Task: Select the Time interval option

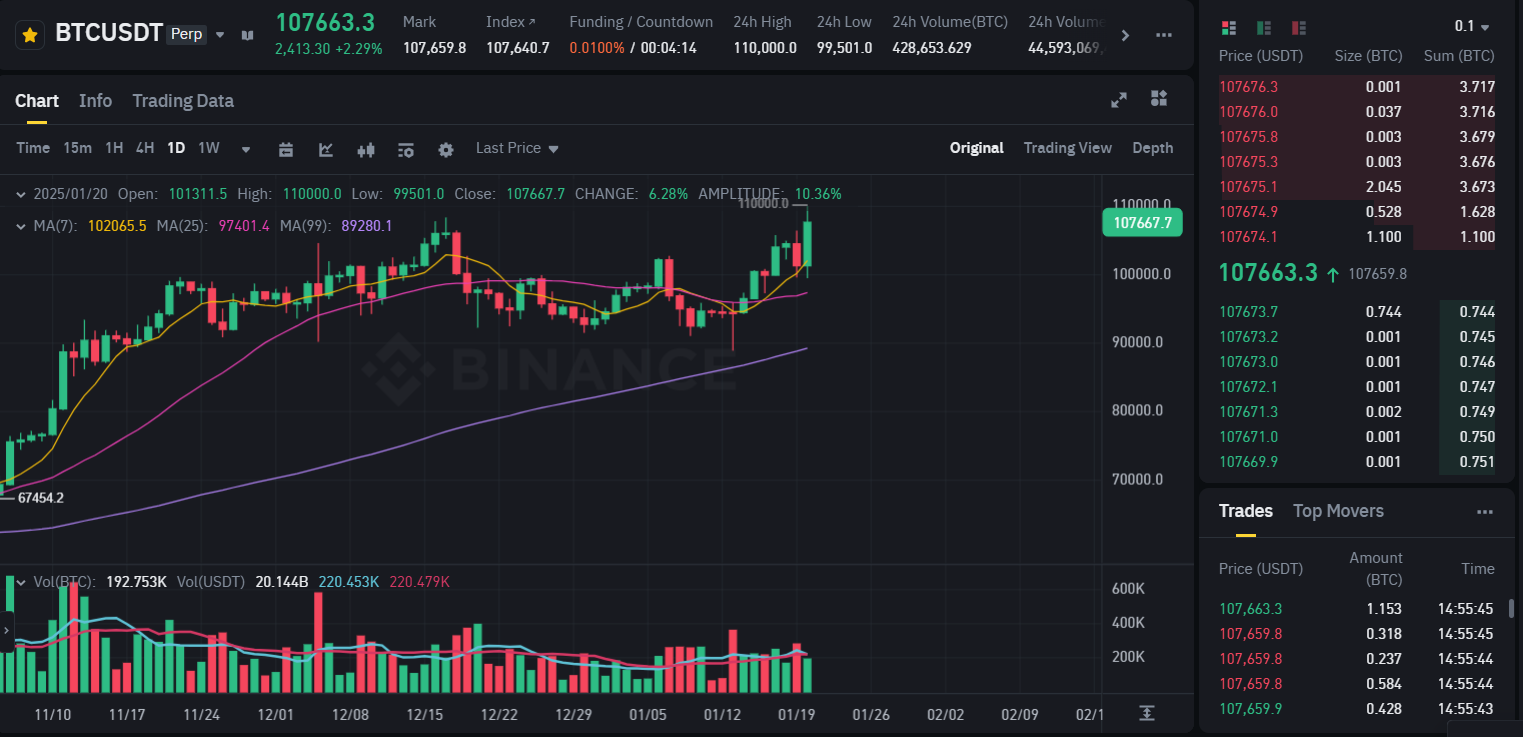Action: [x=33, y=148]
